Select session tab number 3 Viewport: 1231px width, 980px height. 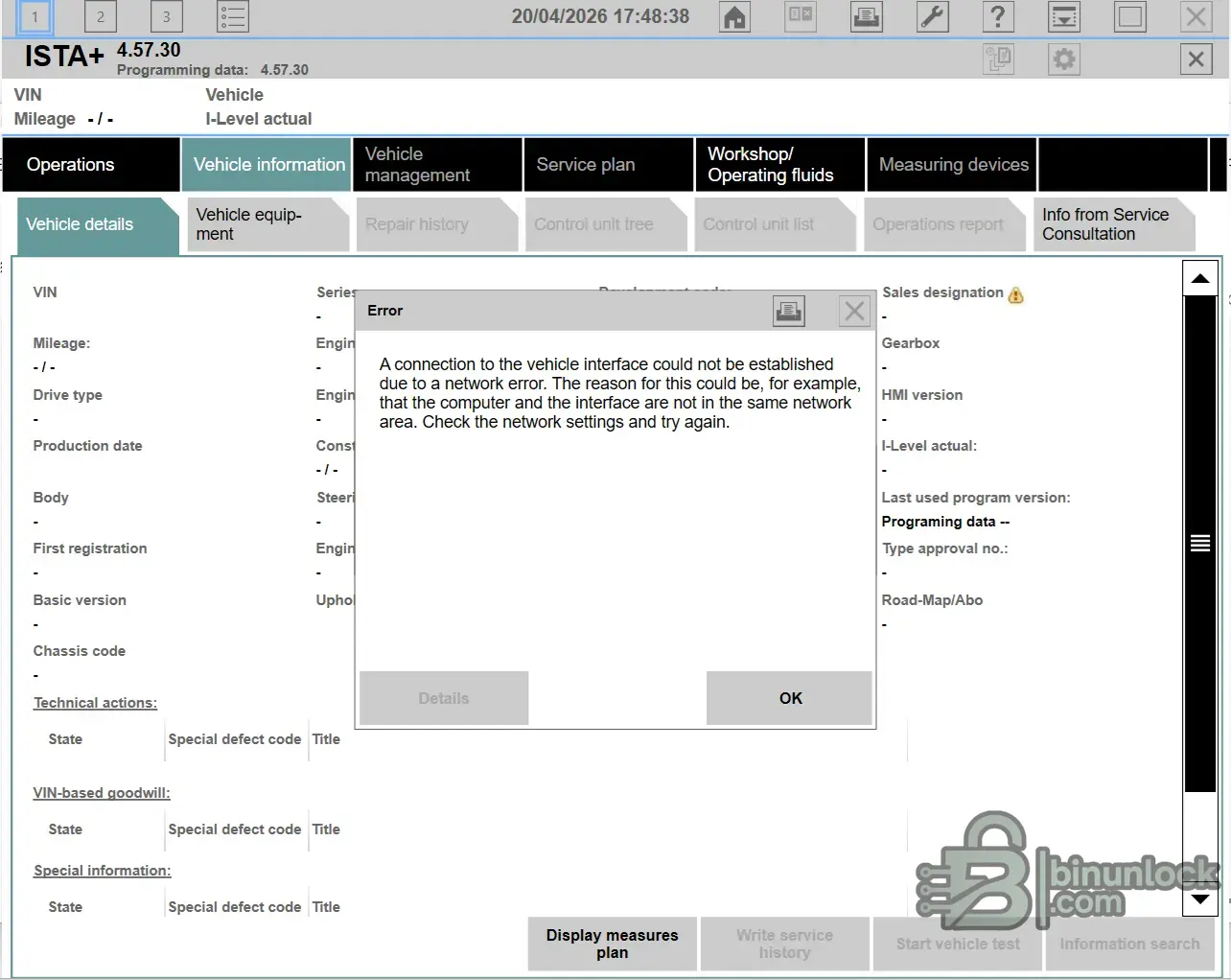166,17
